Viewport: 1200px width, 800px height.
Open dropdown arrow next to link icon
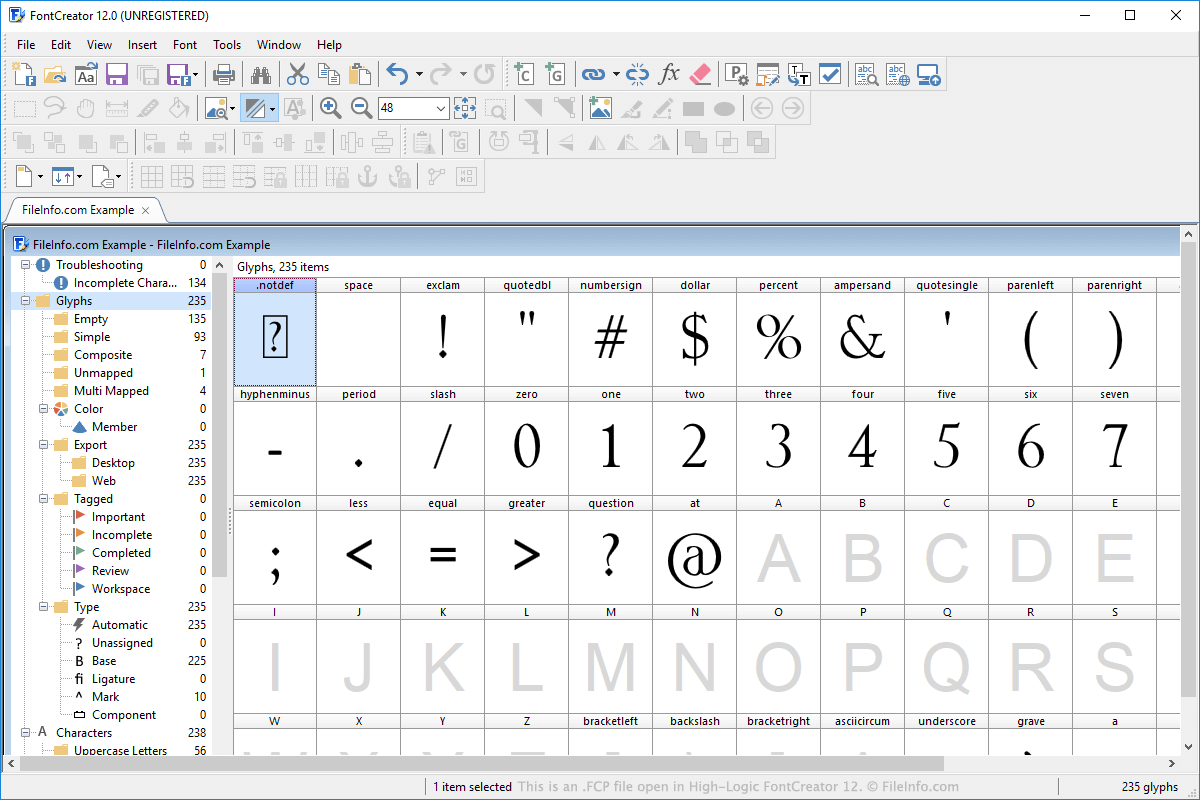click(616, 74)
